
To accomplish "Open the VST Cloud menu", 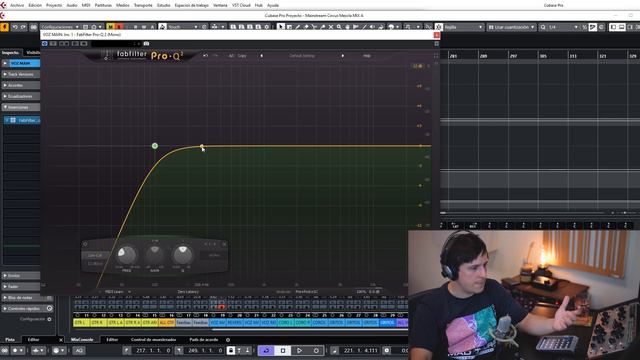I will [241, 5].
